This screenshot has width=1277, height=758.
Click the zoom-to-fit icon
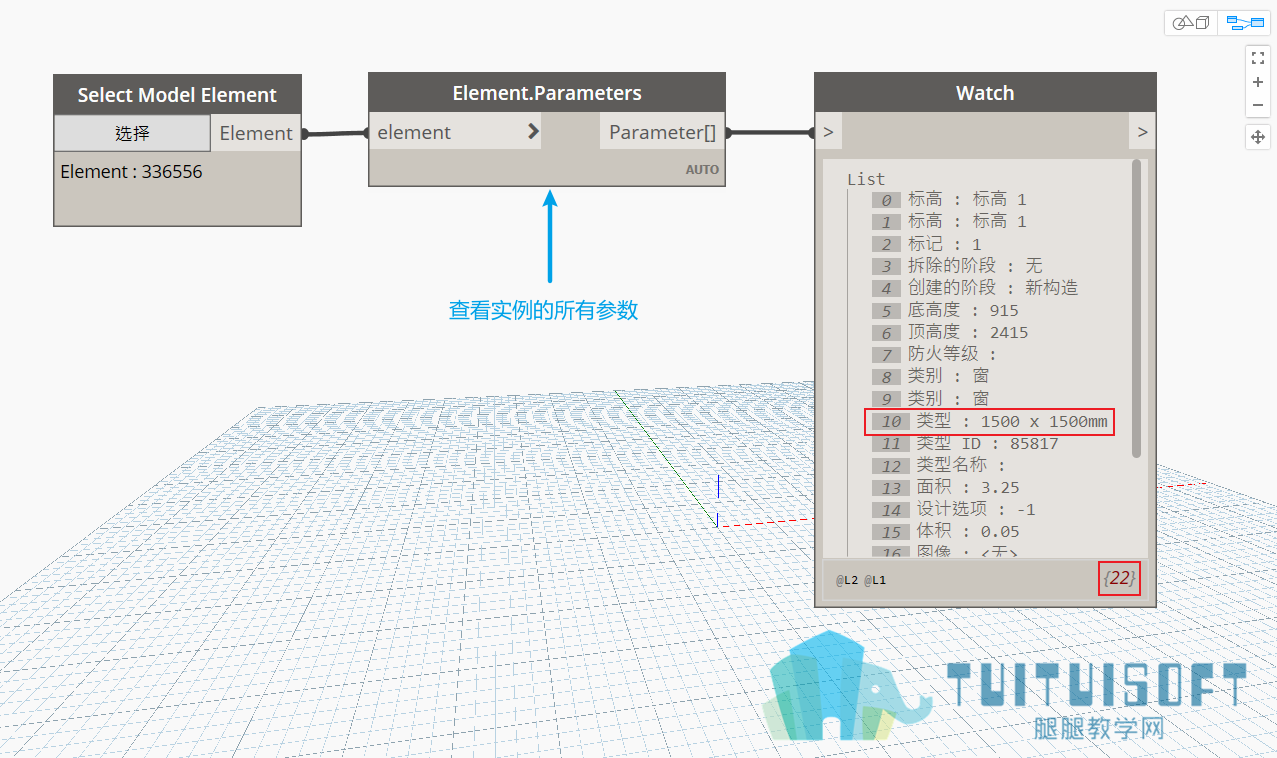coord(1258,57)
